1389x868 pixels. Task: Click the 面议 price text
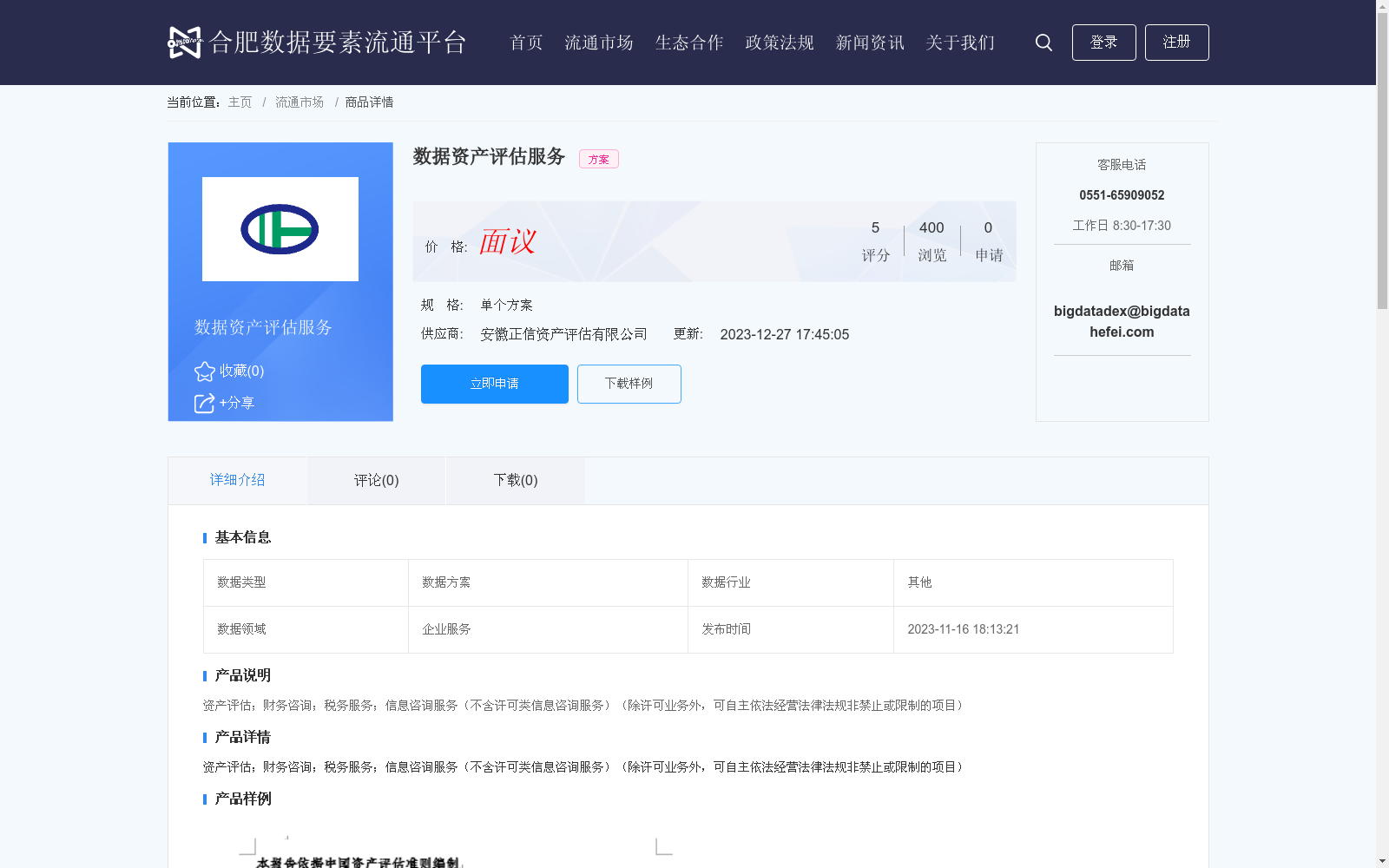[508, 241]
